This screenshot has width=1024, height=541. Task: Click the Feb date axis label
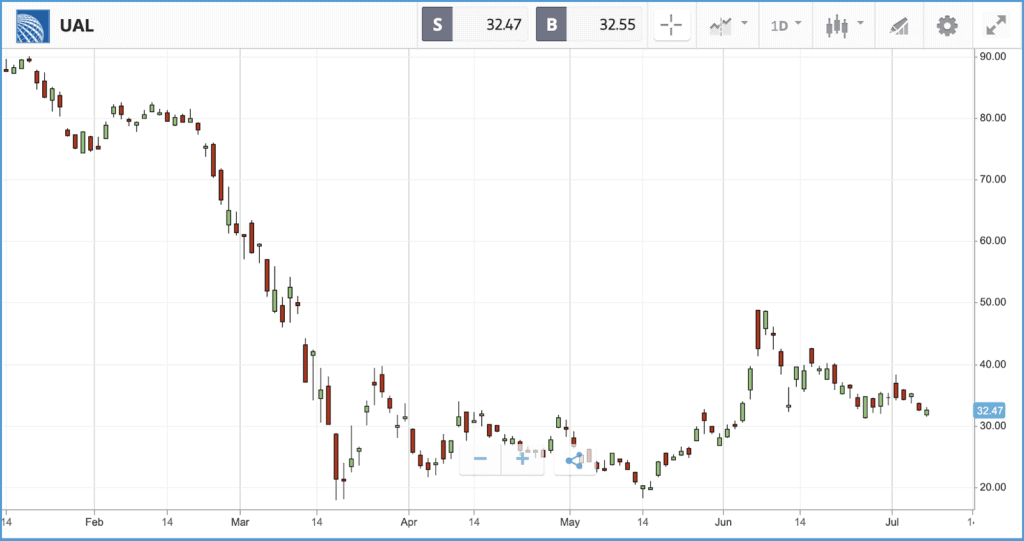[x=94, y=522]
